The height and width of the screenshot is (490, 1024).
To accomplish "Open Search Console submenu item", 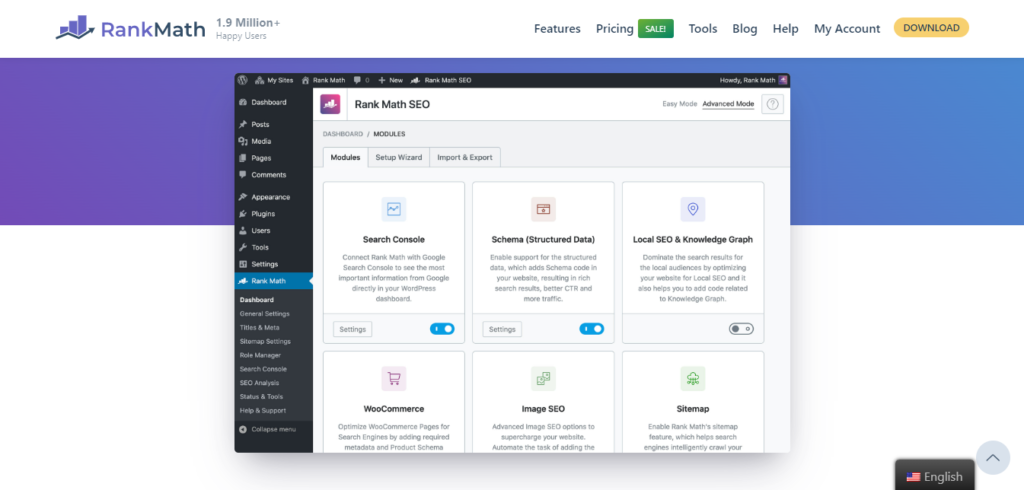I will (x=263, y=369).
